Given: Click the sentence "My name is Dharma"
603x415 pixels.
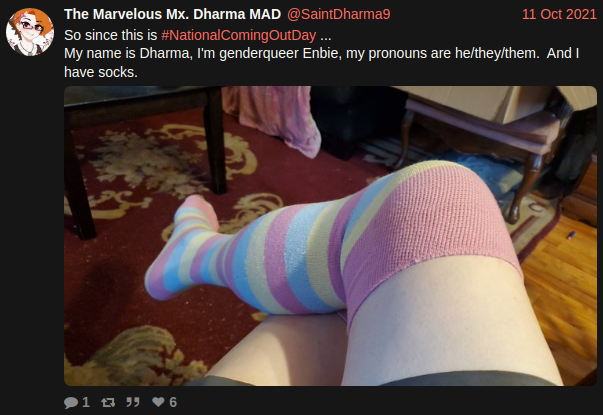Looking at the screenshot, I should point(128,53).
